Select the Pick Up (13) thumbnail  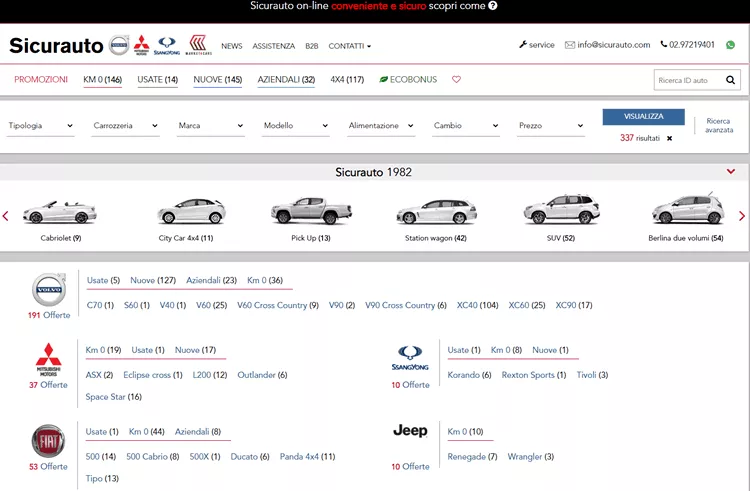pos(311,219)
